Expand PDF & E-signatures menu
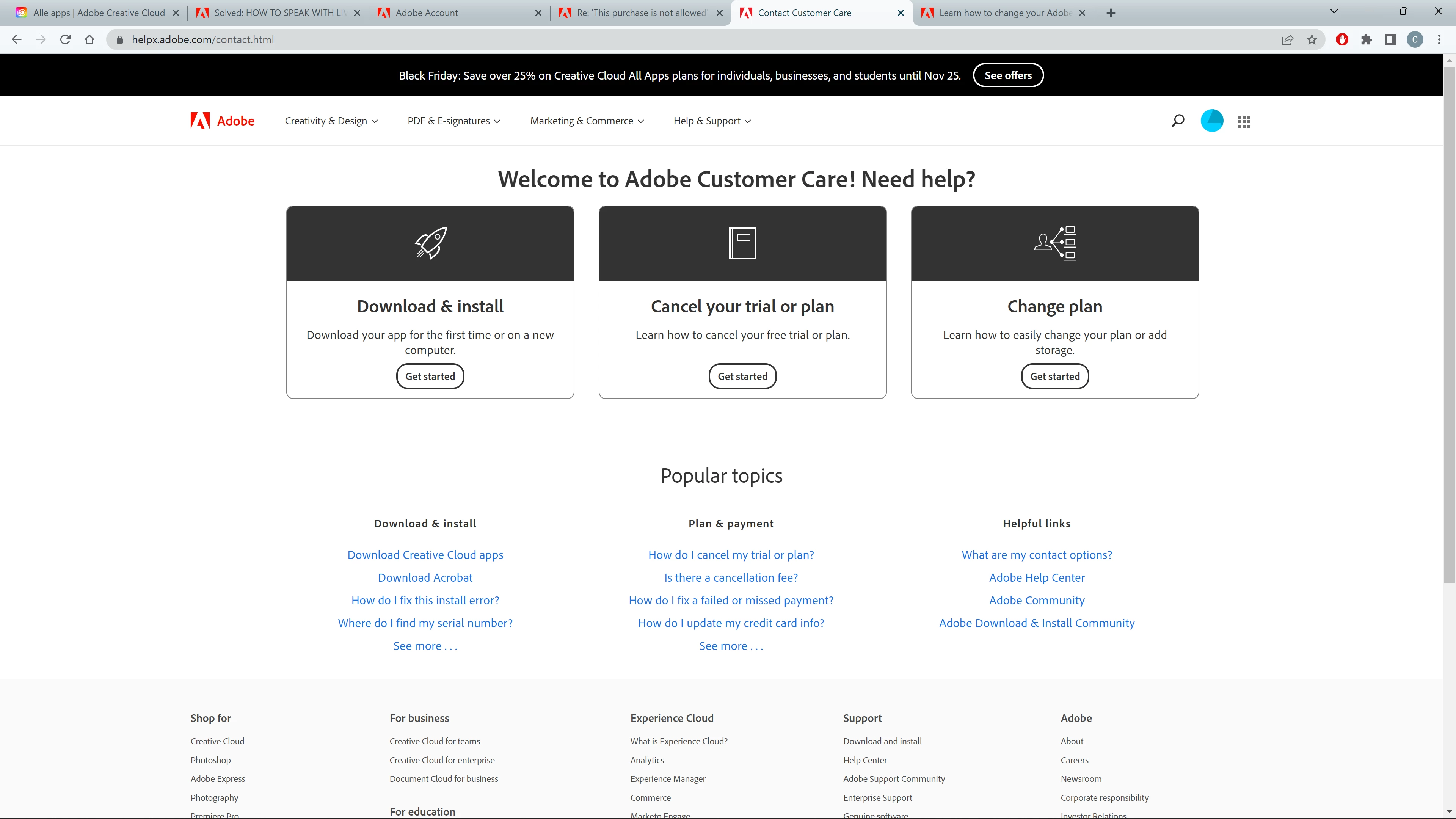Screen dimensions: 1456x819 coord(454,121)
